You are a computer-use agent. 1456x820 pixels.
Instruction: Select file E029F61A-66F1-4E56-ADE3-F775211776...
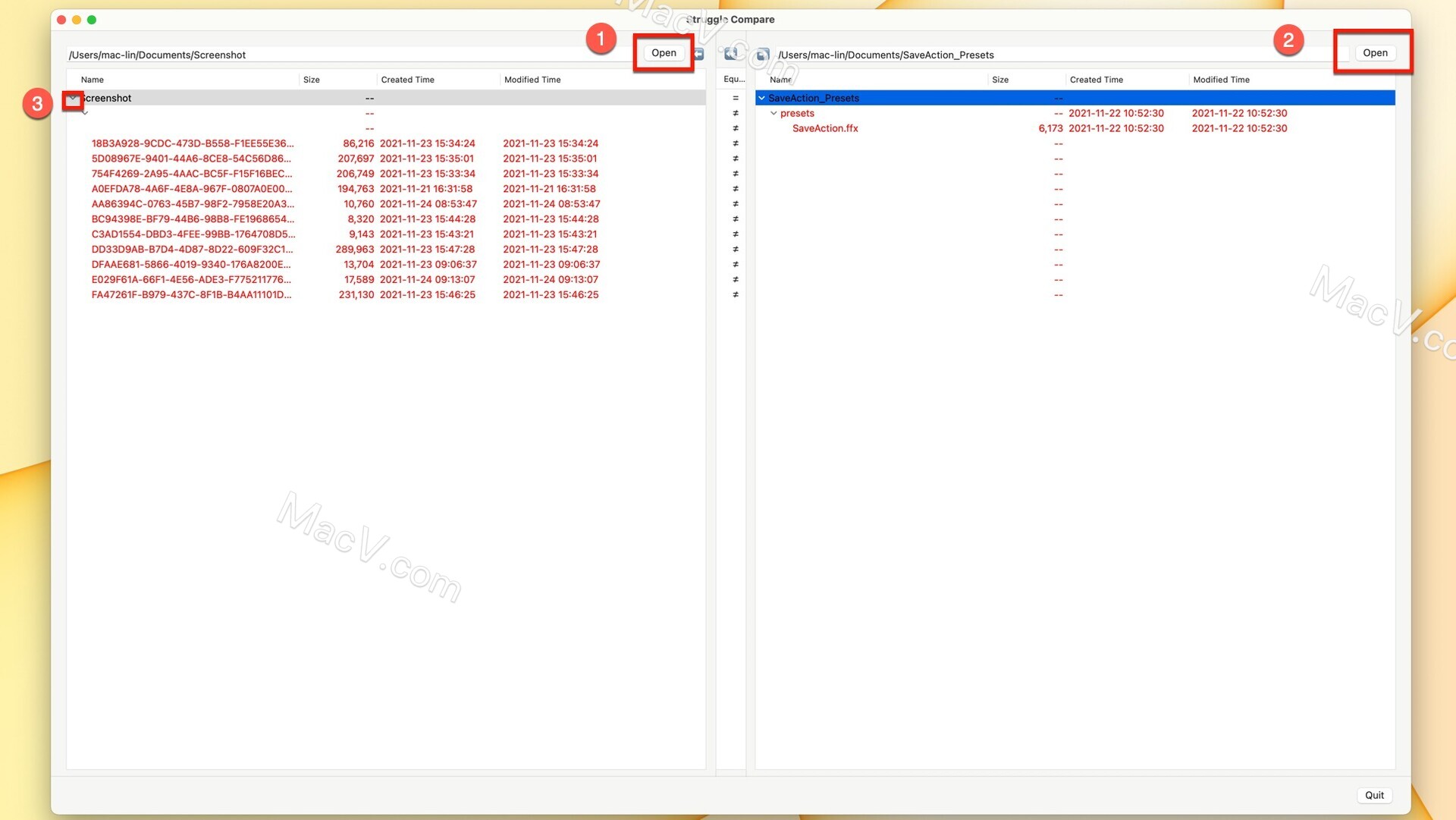click(x=191, y=280)
